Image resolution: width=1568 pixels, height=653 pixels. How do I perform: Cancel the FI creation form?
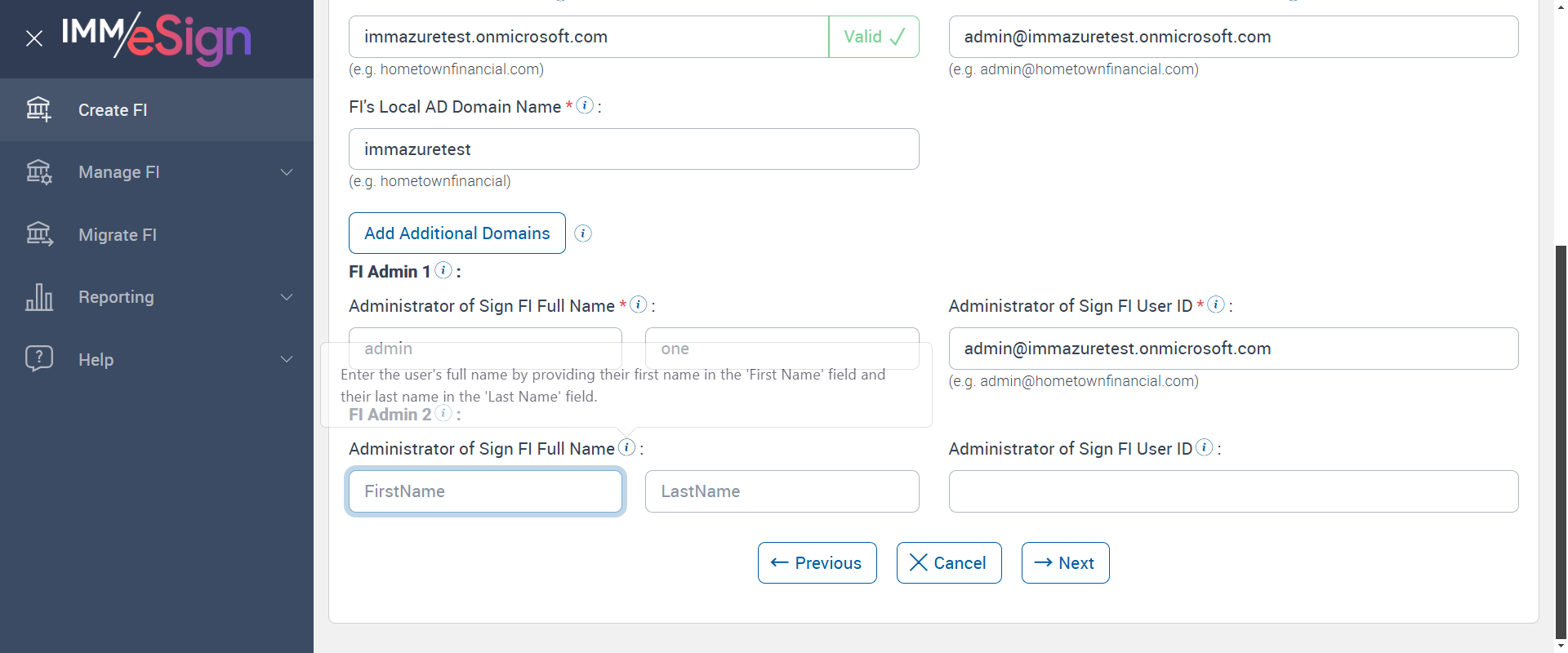pos(949,563)
